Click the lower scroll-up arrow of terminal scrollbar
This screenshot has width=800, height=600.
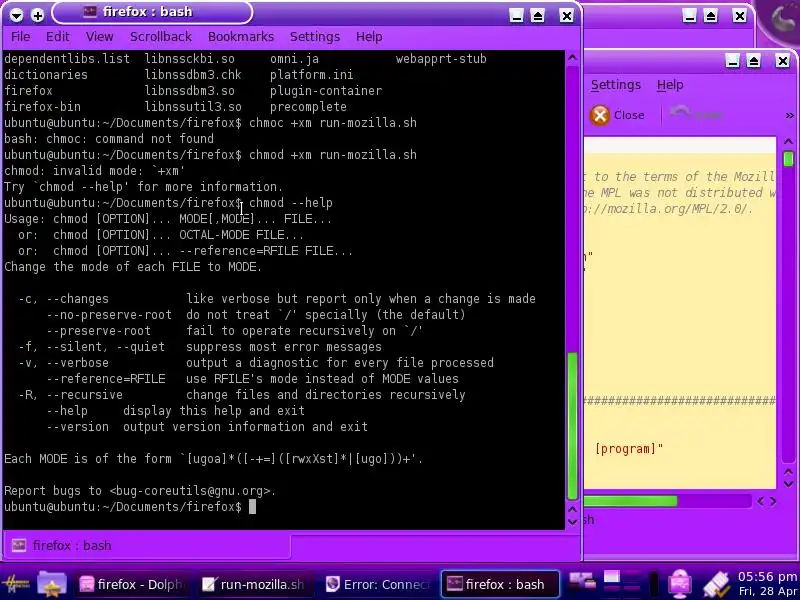click(x=572, y=509)
